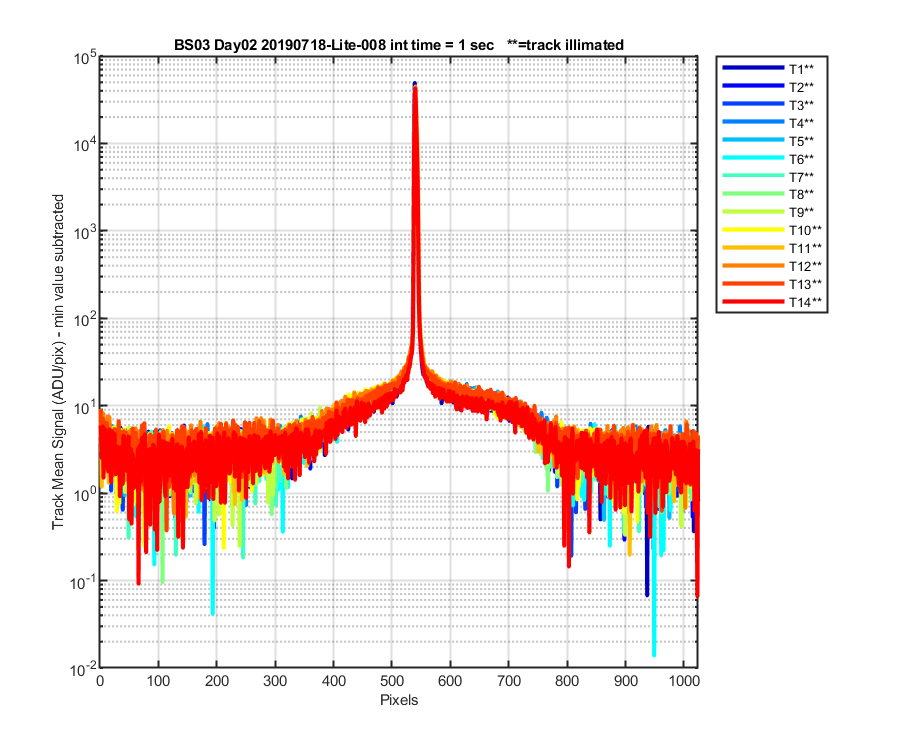
Task: Click the y-axis tick label 10^-2
Action: click(x=83, y=669)
